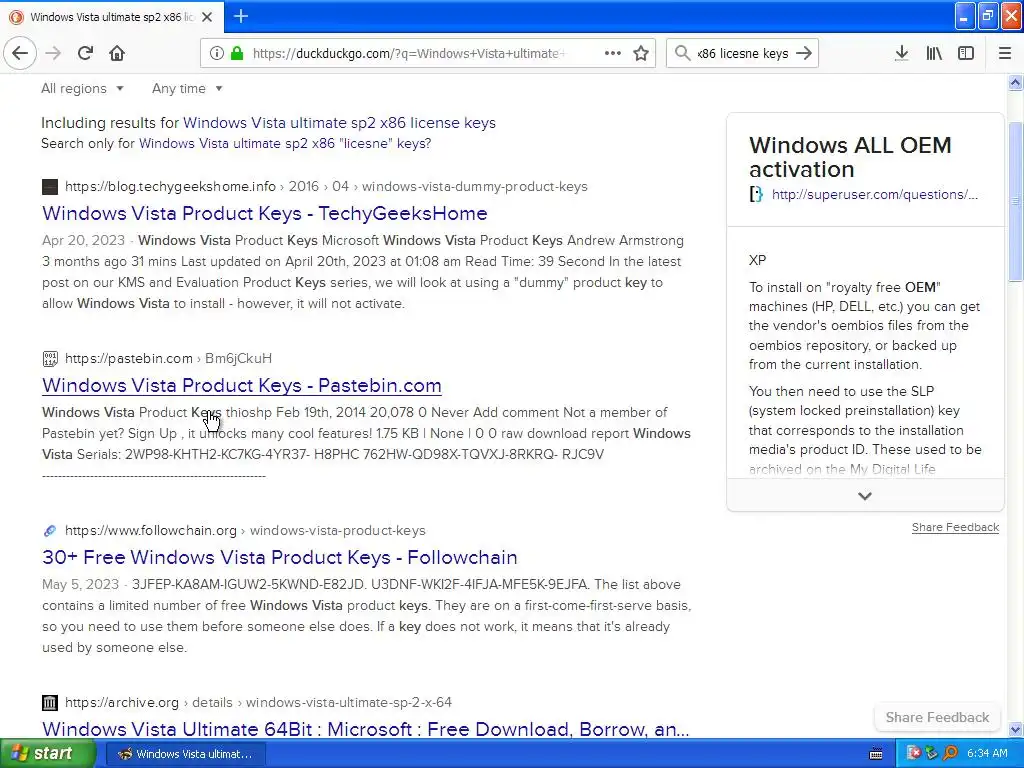Search only for the licesne query
This screenshot has height=768, width=1024.
(x=285, y=144)
